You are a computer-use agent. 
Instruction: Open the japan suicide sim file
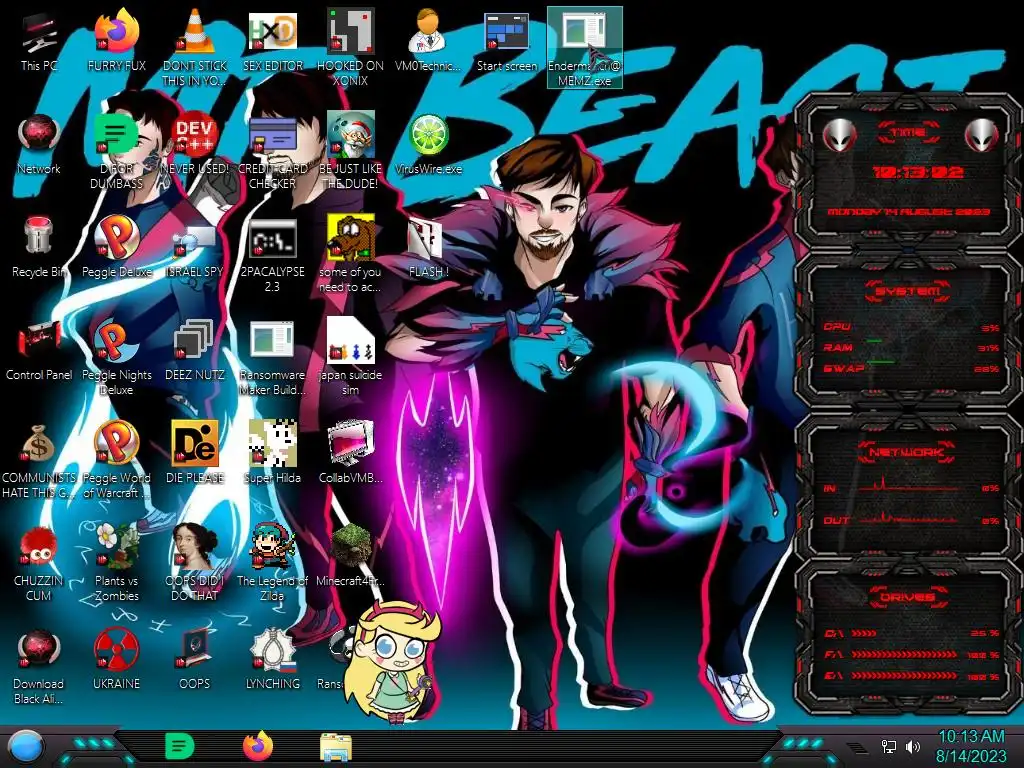point(350,356)
